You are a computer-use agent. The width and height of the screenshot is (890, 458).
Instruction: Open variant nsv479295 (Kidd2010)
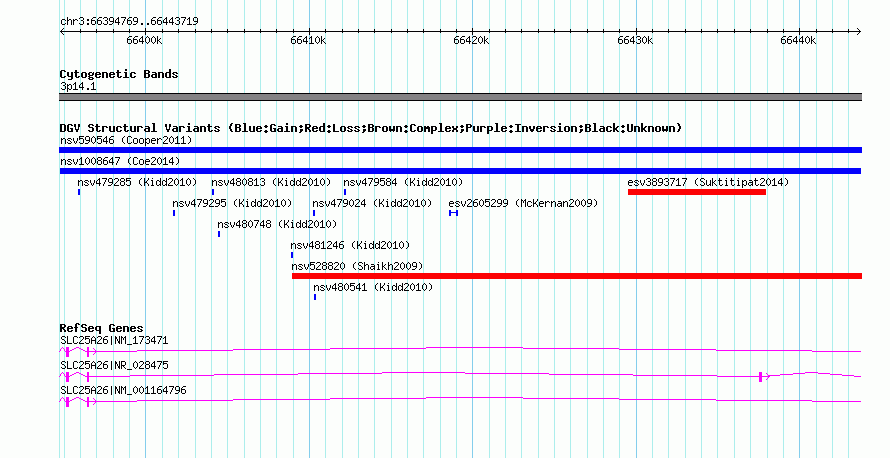click(x=232, y=203)
